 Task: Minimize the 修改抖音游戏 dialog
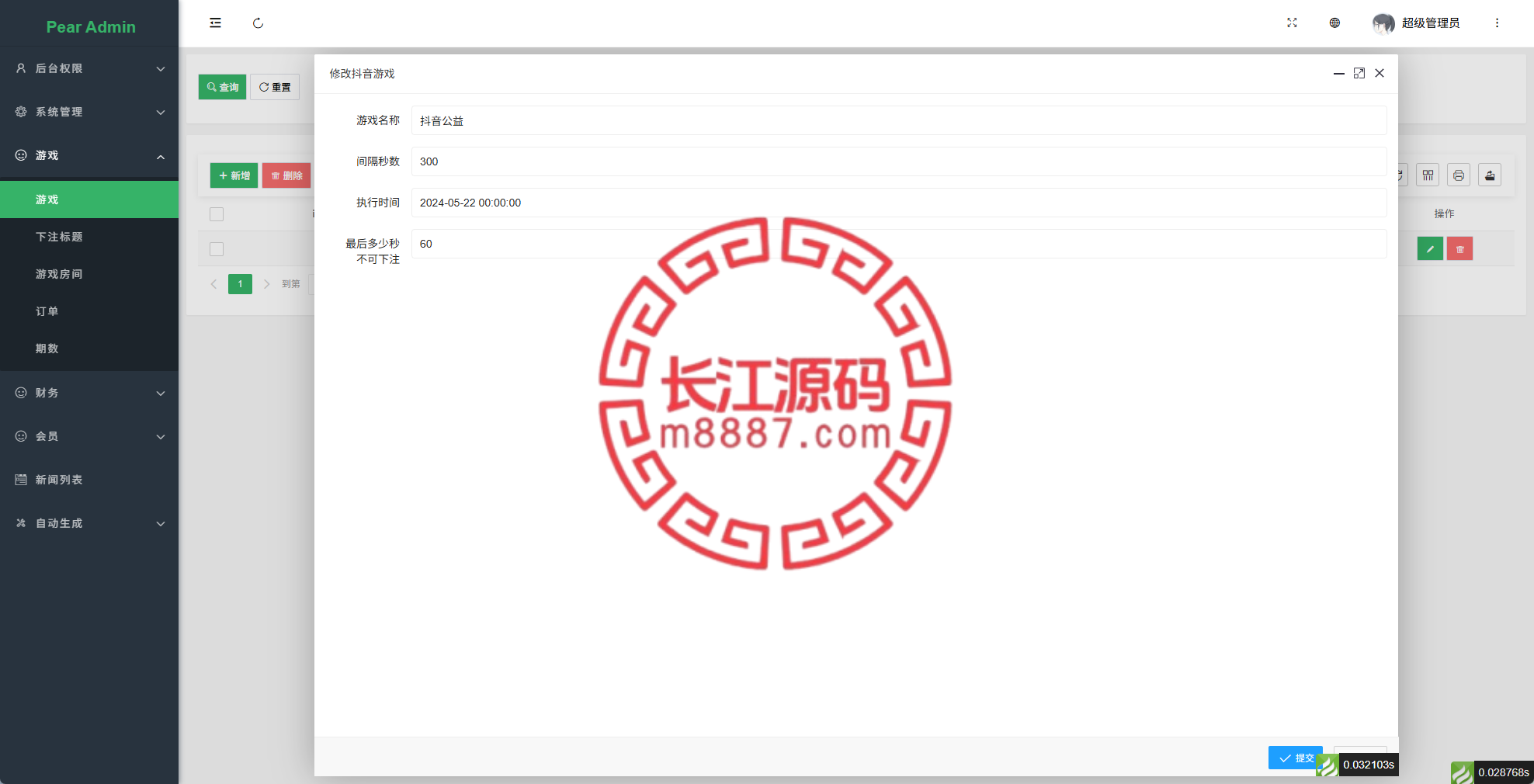1339,74
